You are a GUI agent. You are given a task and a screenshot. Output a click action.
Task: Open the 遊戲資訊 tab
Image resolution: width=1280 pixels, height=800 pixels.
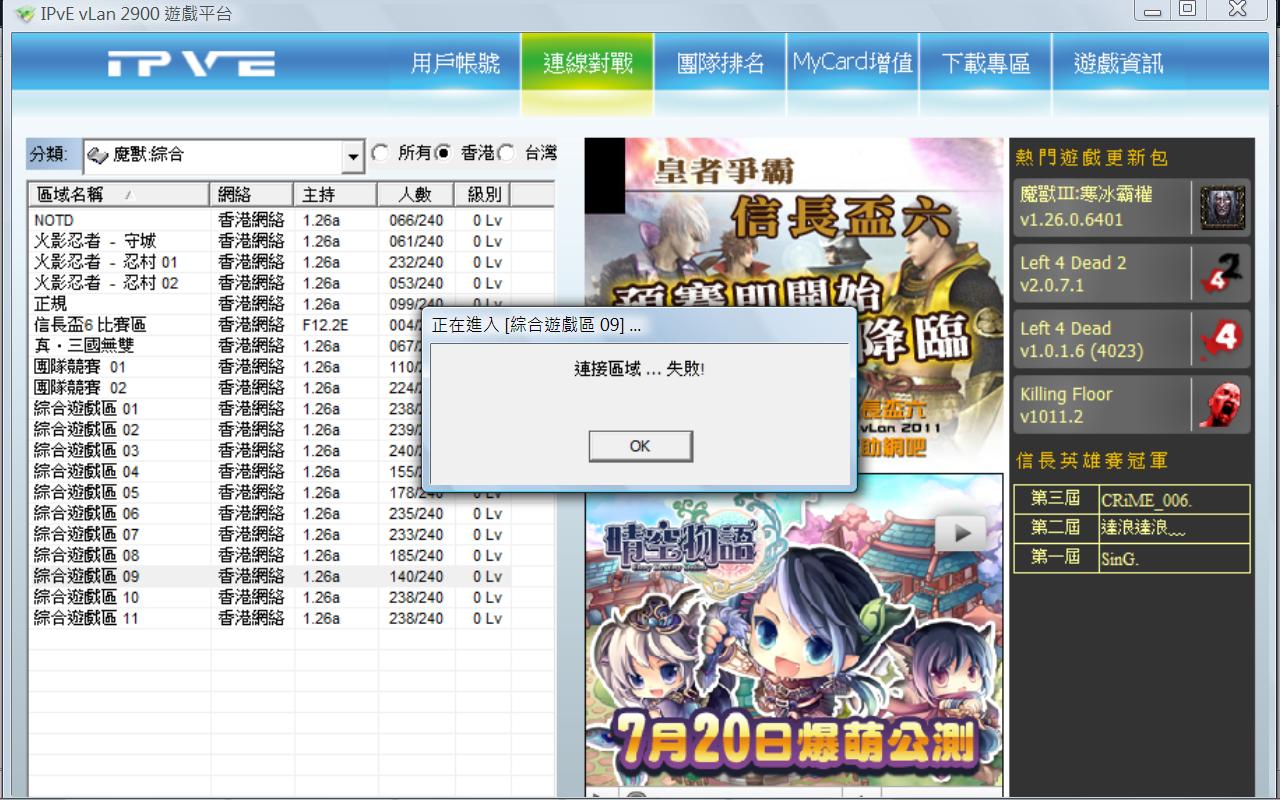point(1118,64)
